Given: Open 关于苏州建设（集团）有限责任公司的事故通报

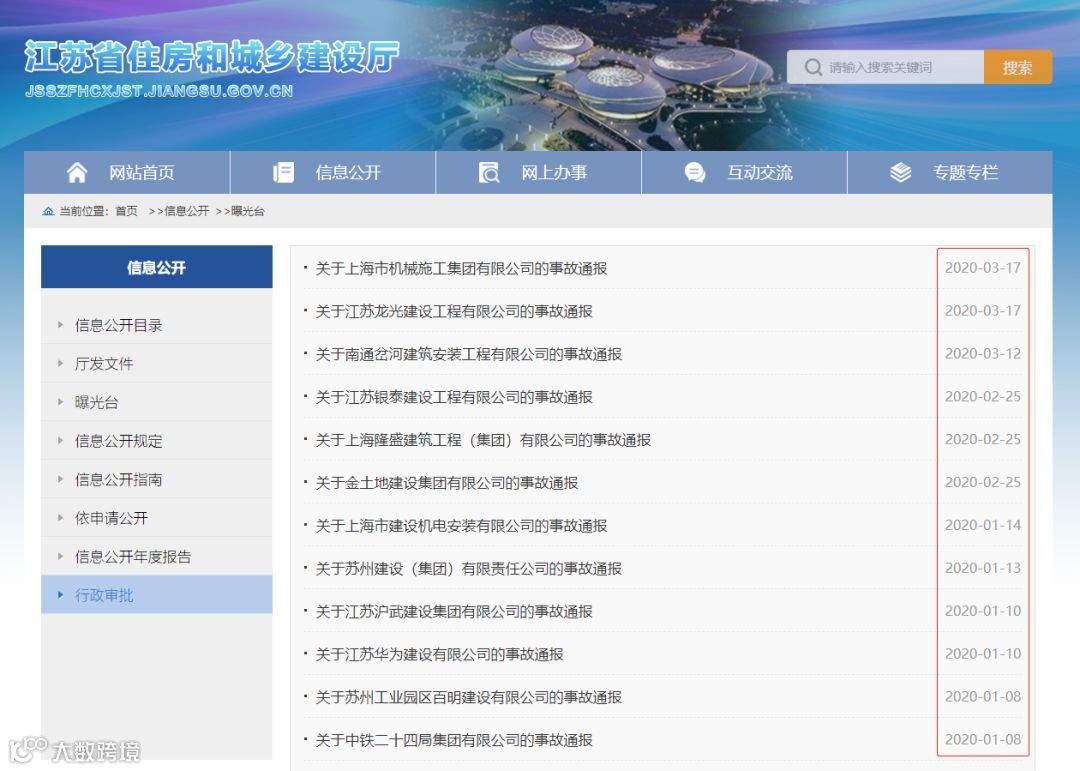Looking at the screenshot, I should [x=468, y=568].
